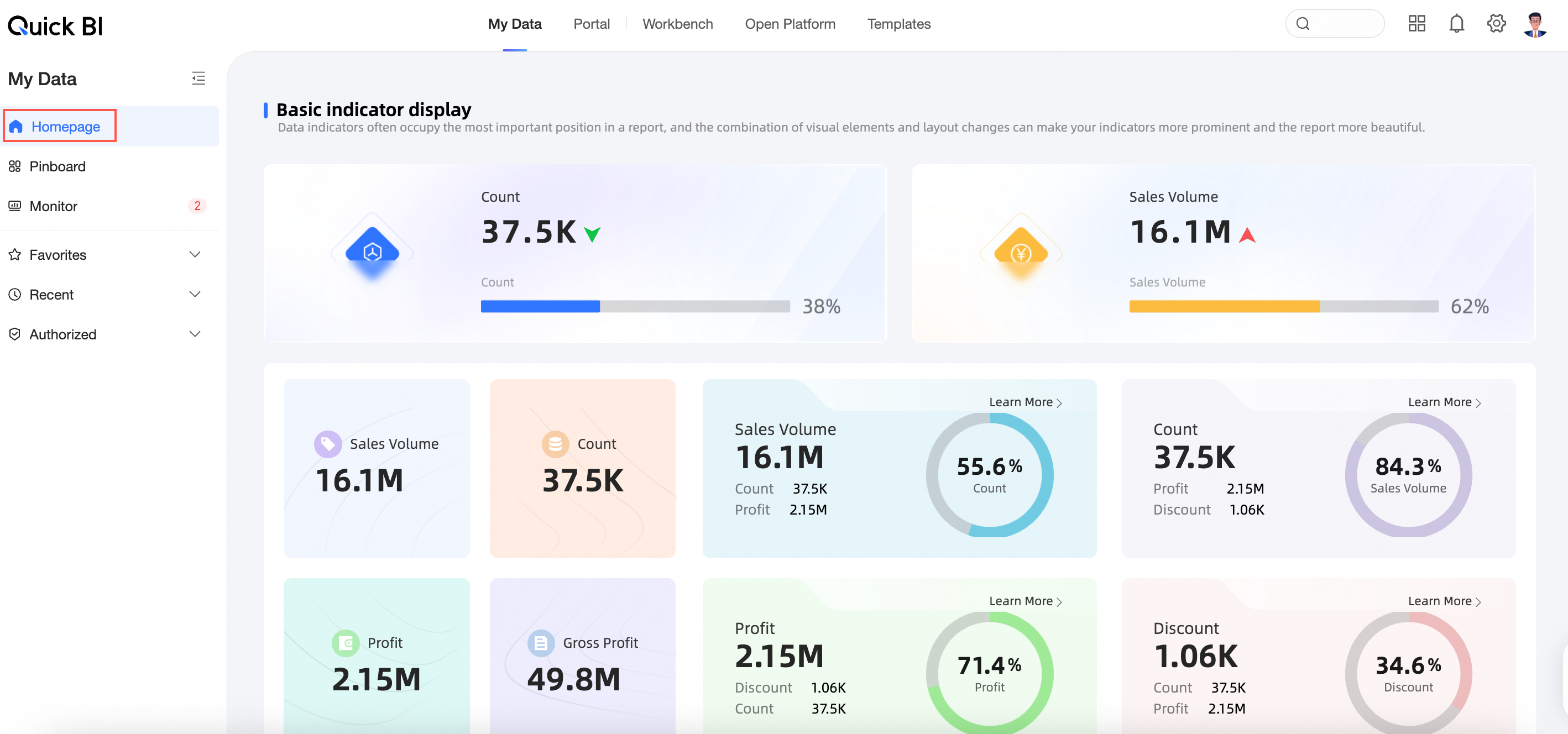The width and height of the screenshot is (1568, 734).
Task: Open the apps grid icon
Action: tap(1417, 24)
